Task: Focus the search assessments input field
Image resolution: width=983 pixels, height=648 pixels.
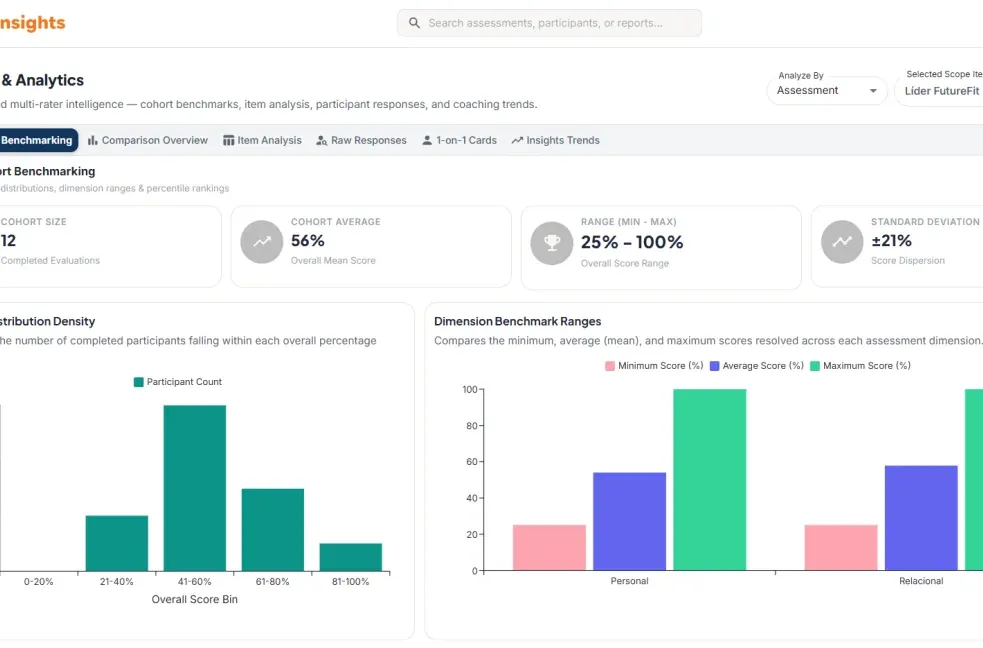Action: (x=549, y=23)
